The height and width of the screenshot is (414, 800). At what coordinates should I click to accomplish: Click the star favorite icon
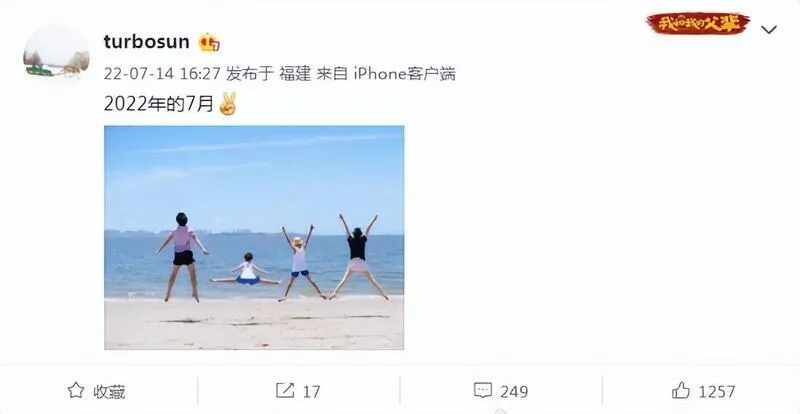[76, 391]
